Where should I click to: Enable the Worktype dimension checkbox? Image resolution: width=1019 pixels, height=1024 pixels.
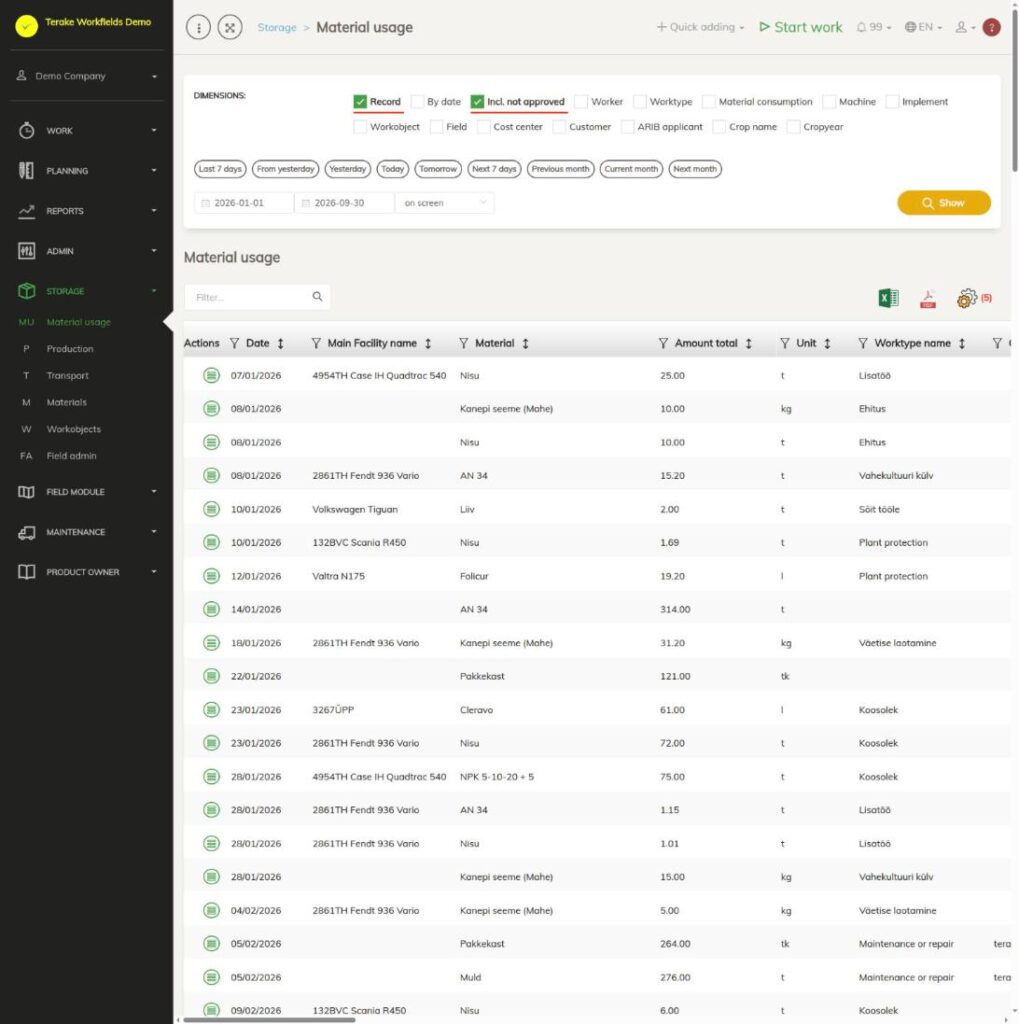640,102
